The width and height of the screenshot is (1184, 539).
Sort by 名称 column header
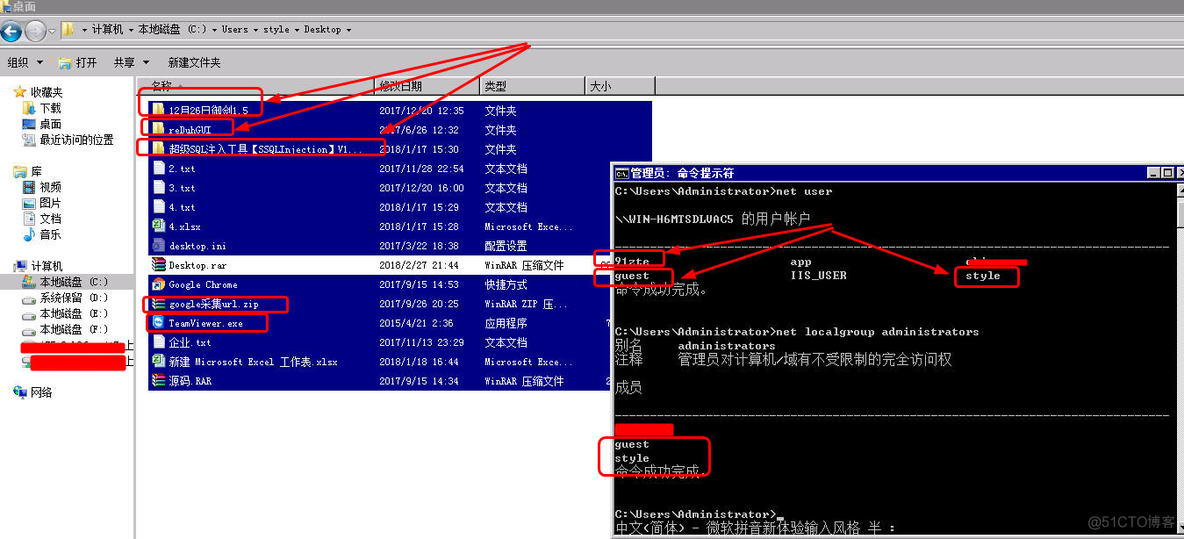tap(256, 86)
